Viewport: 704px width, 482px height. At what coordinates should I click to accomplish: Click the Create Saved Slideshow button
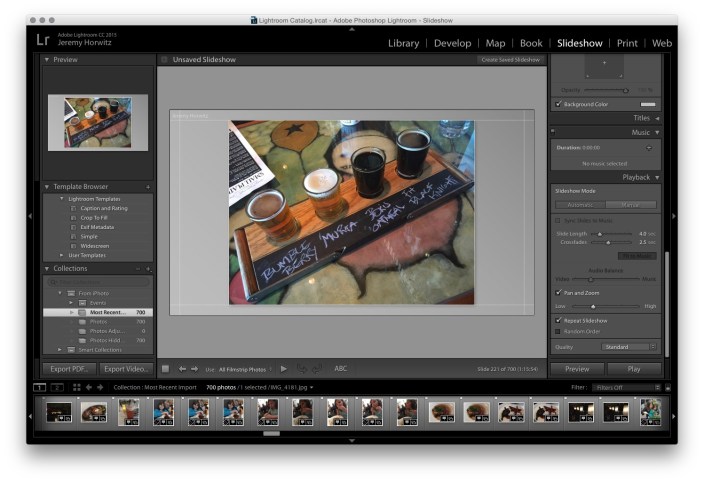510,60
